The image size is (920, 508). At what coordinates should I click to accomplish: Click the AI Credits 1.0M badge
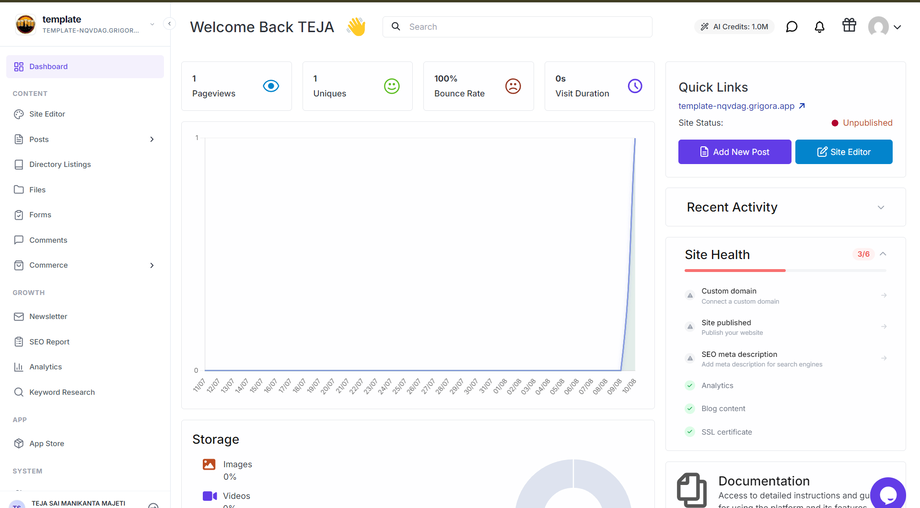pyautogui.click(x=735, y=26)
